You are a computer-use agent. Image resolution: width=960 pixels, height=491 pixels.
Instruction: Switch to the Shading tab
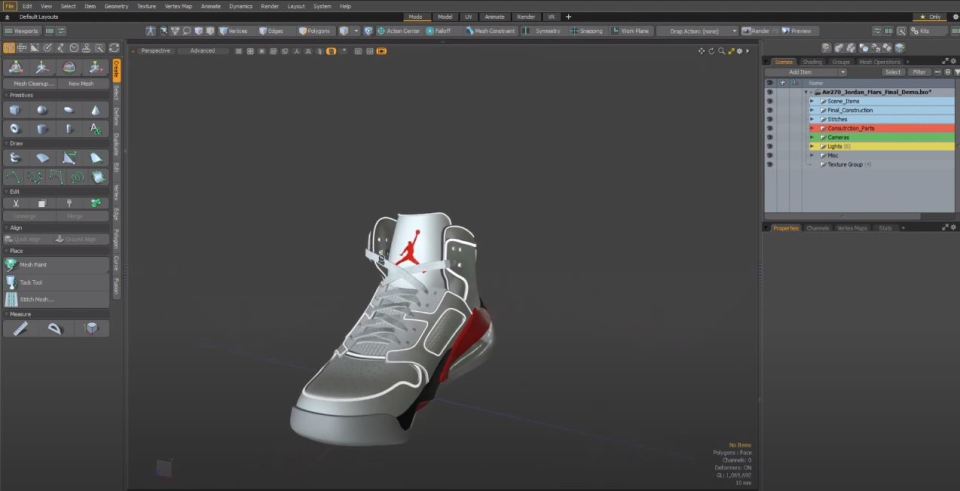(812, 62)
